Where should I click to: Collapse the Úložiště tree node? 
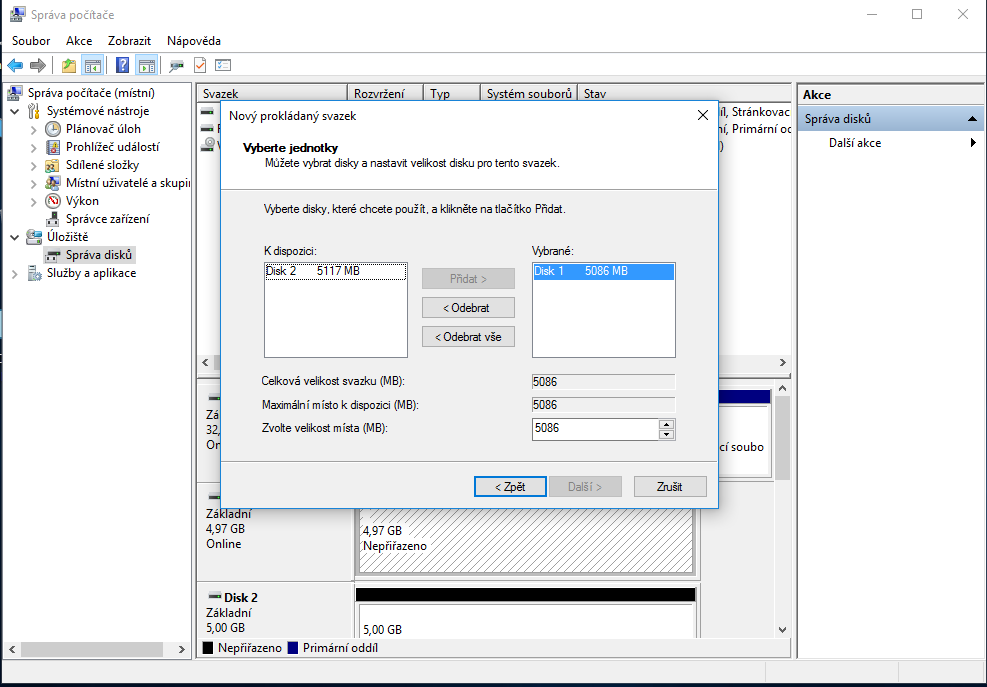pos(15,237)
